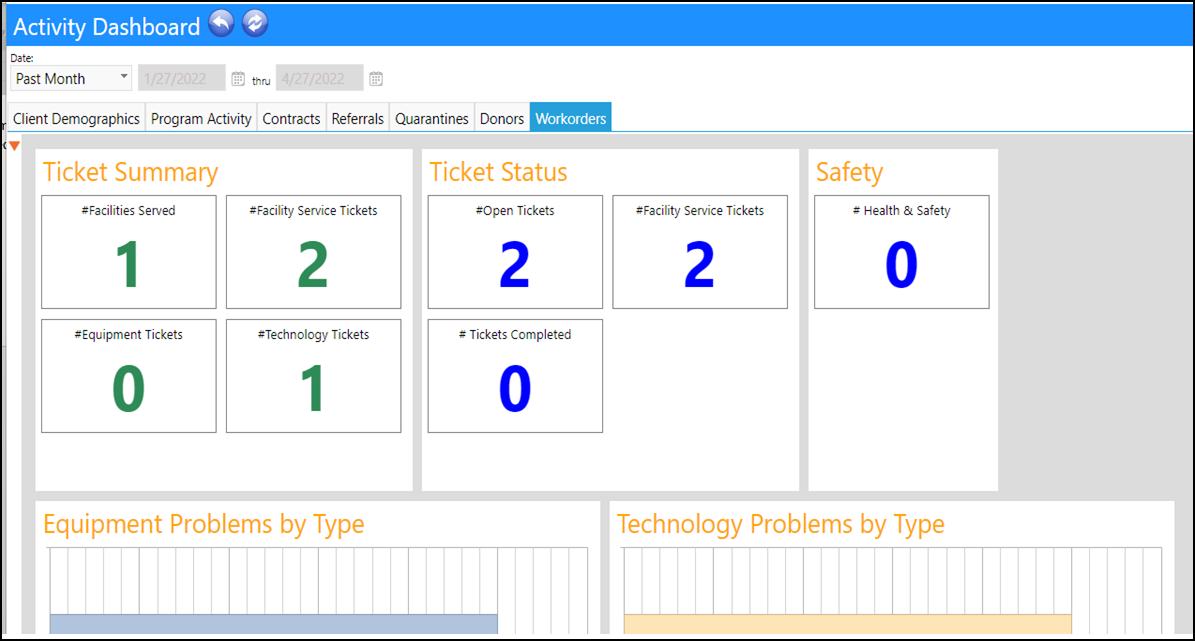Click the Ticket Summary heading
1195x641 pixels.
(130, 172)
